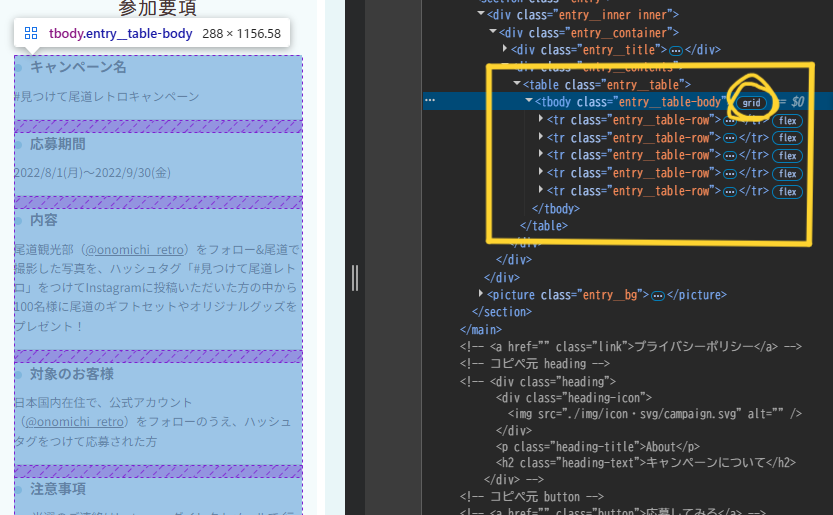Viewport: 833px width, 515px height.
Task: Expand the second entry__table-row node
Action: (x=541, y=138)
